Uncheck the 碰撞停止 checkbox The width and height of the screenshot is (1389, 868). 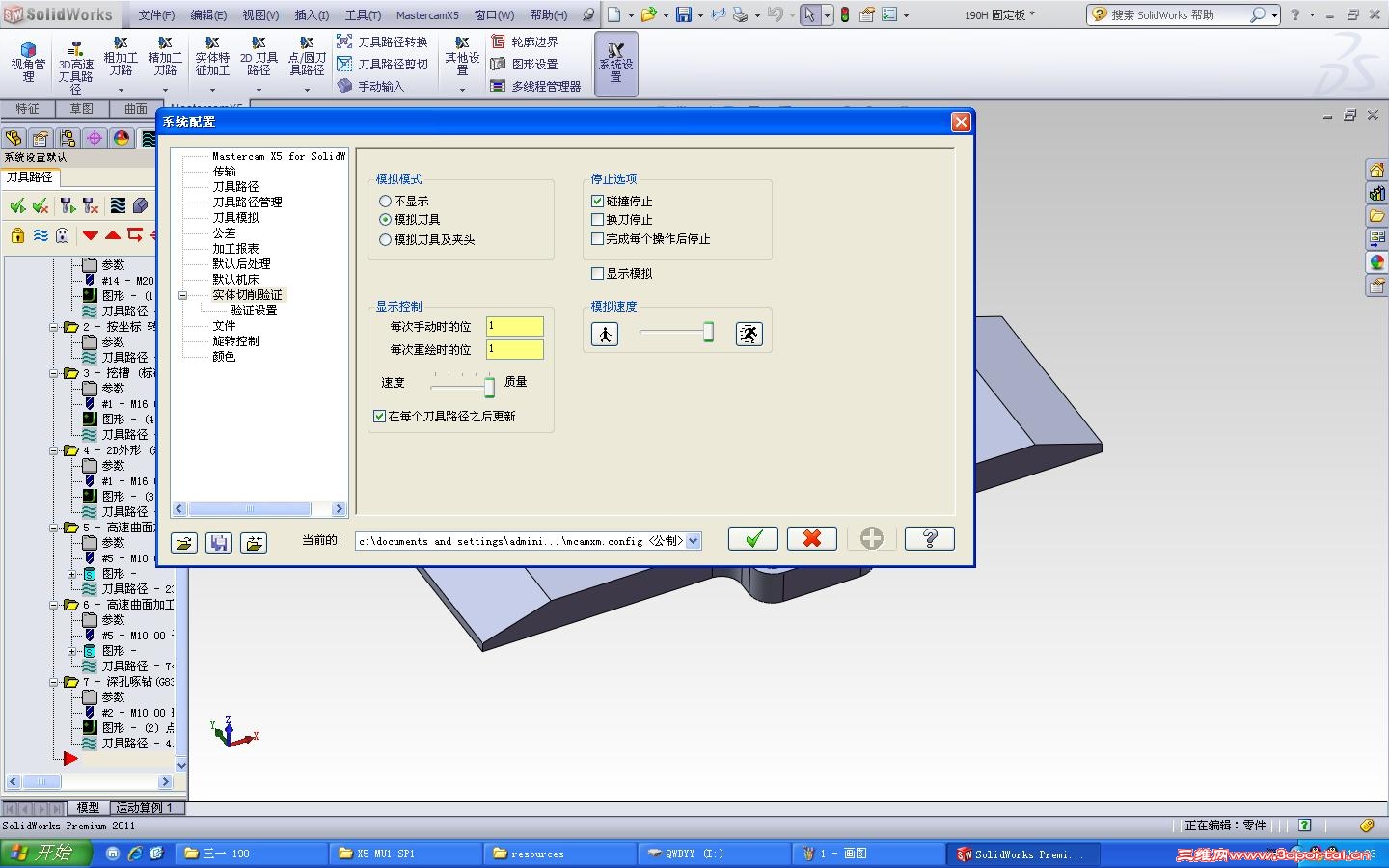[x=598, y=202]
